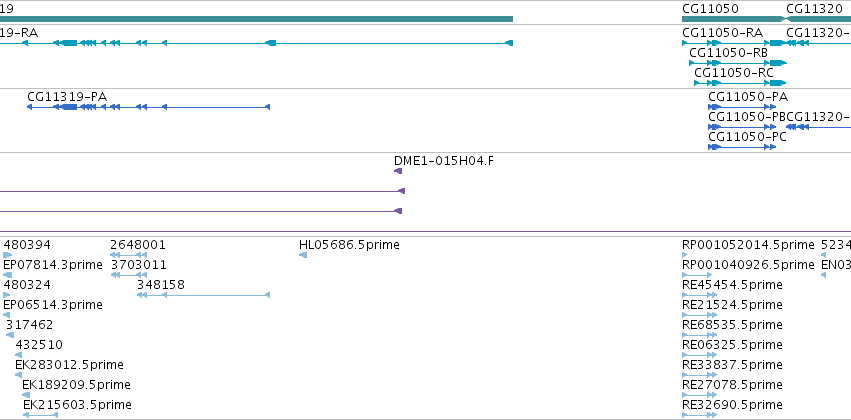Select transcript CG11050-RB glyph

tap(738, 63)
